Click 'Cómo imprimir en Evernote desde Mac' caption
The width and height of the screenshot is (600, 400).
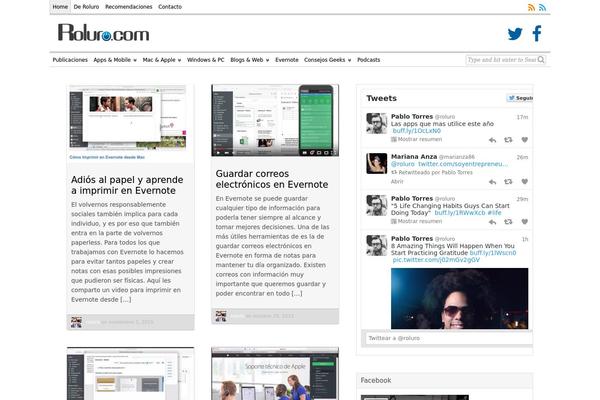click(x=107, y=157)
